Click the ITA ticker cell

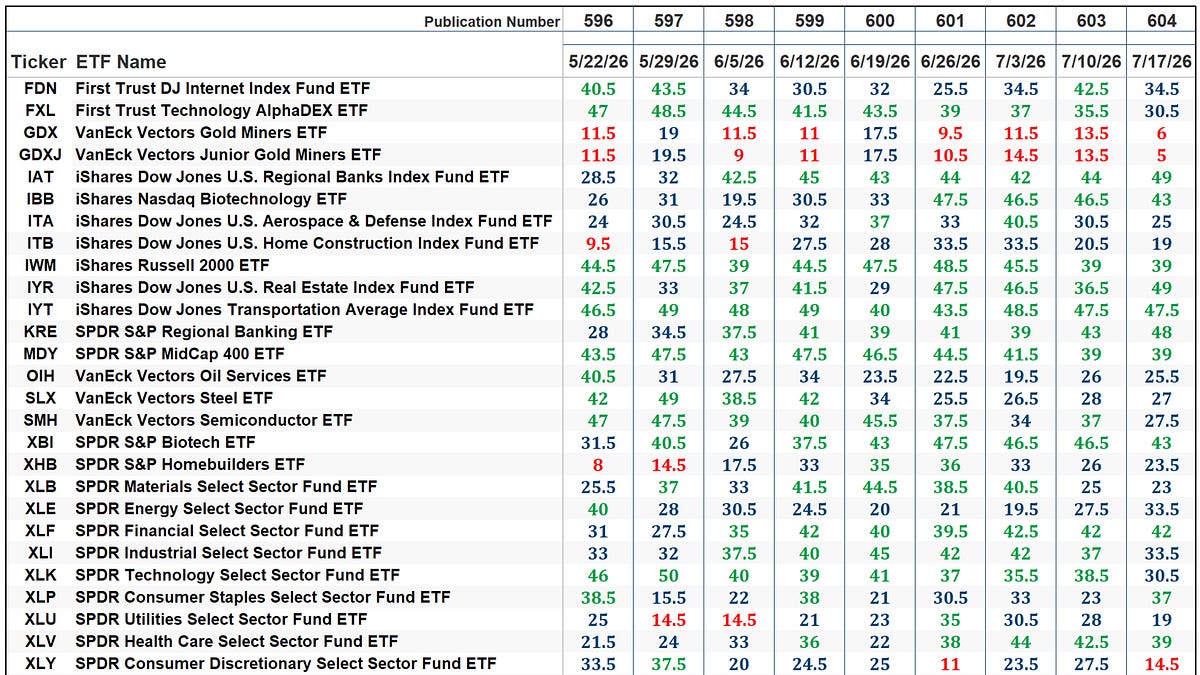39,221
